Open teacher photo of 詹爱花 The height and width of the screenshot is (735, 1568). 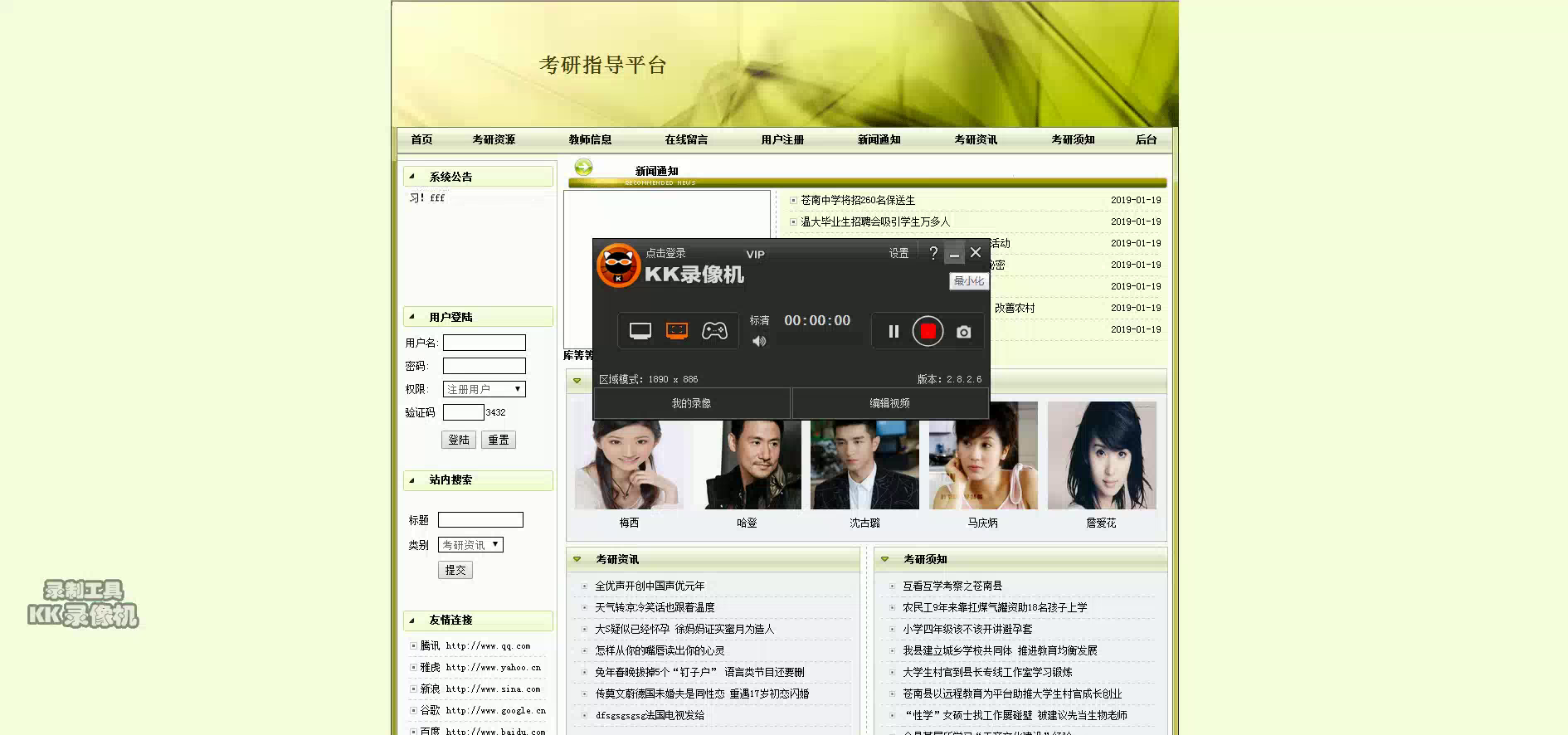pyautogui.click(x=1102, y=455)
